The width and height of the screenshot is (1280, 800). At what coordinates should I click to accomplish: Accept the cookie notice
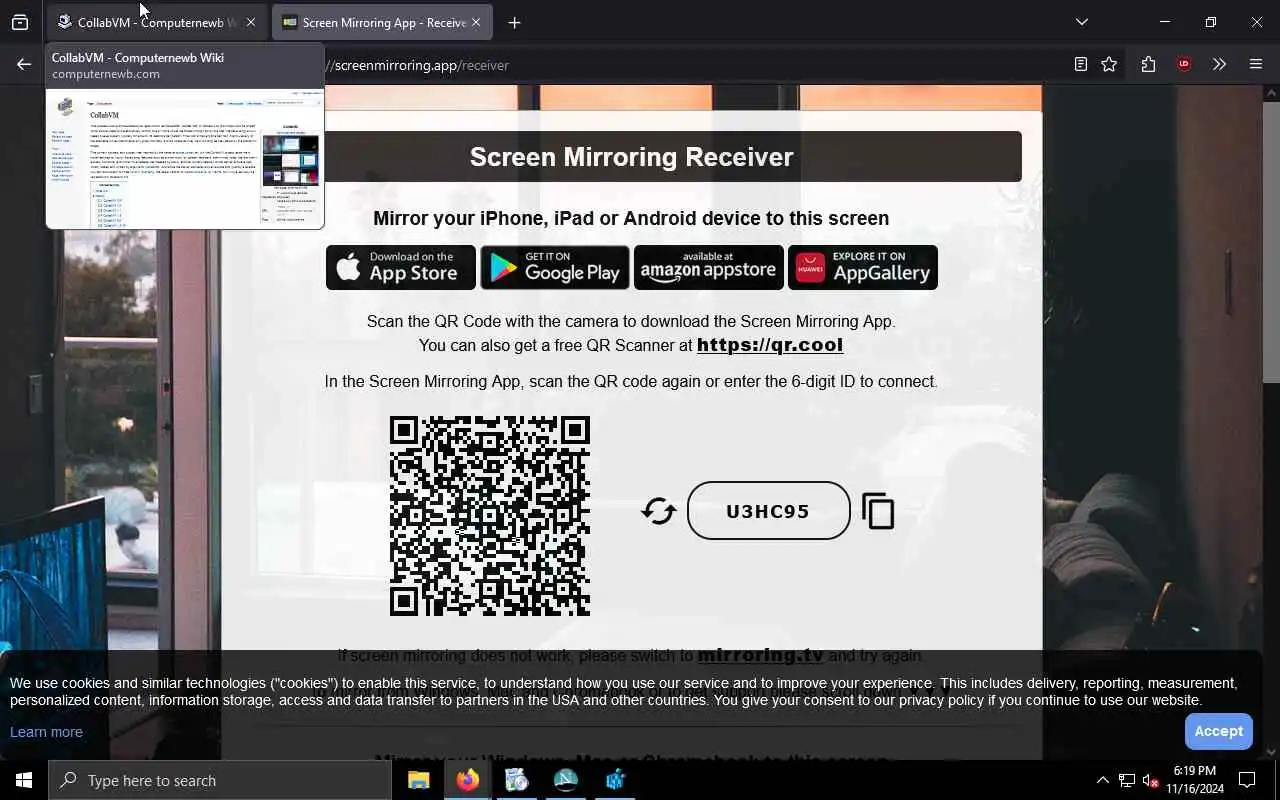(x=1218, y=731)
